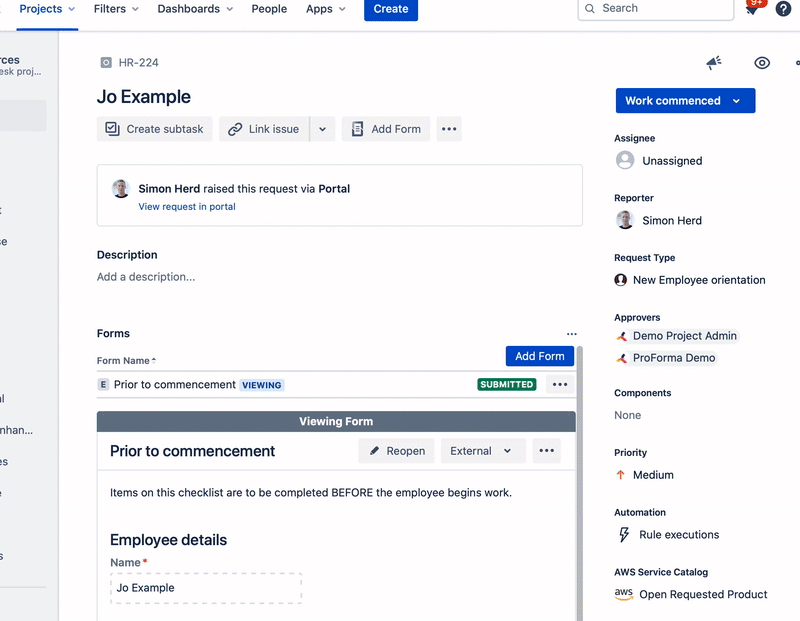Click the Medium priority arrow icon
Image resolution: width=800 pixels, height=621 pixels.
pos(620,475)
